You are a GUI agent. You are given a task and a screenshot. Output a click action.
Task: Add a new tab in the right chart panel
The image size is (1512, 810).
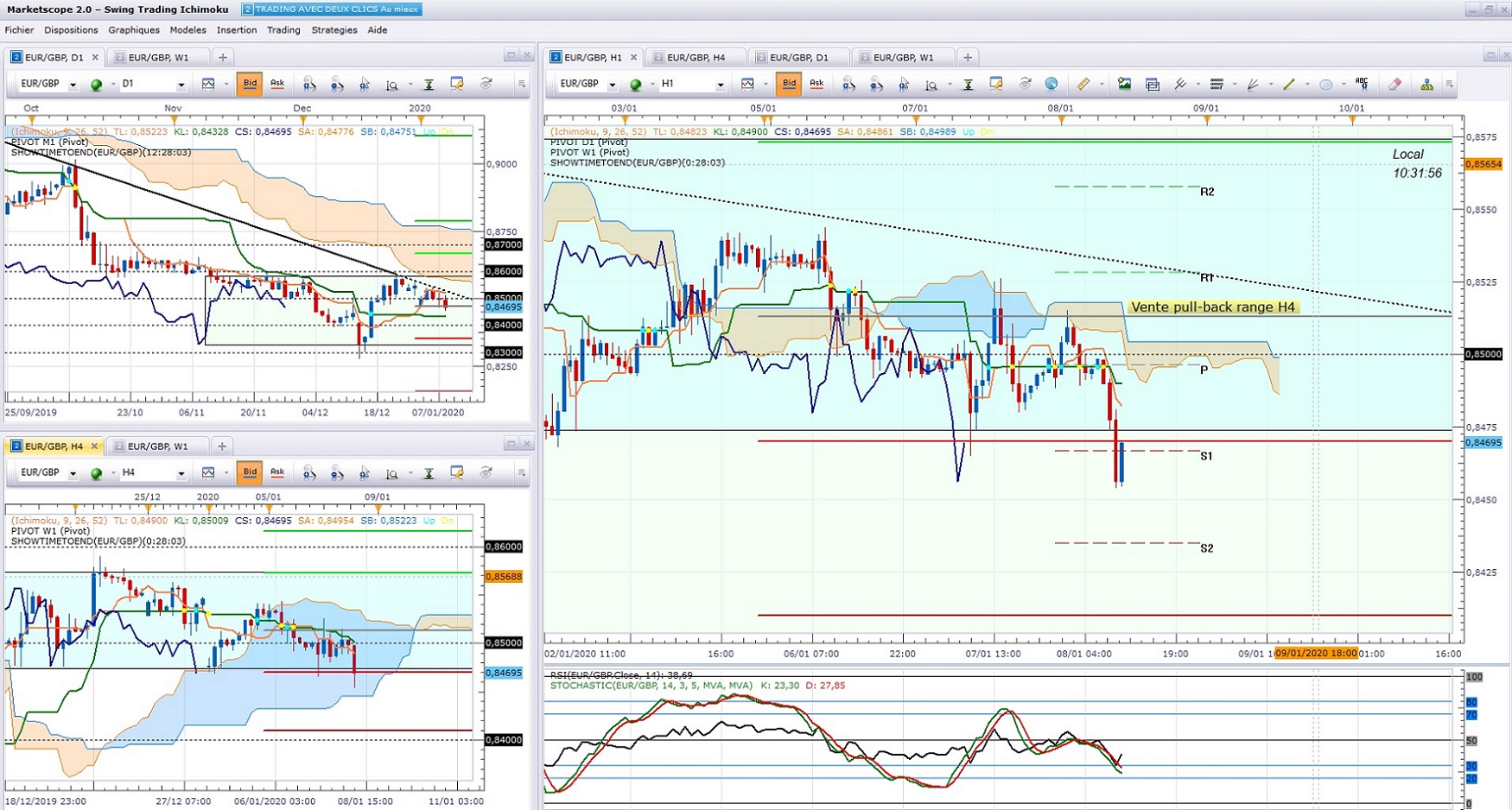pyautogui.click(x=968, y=58)
